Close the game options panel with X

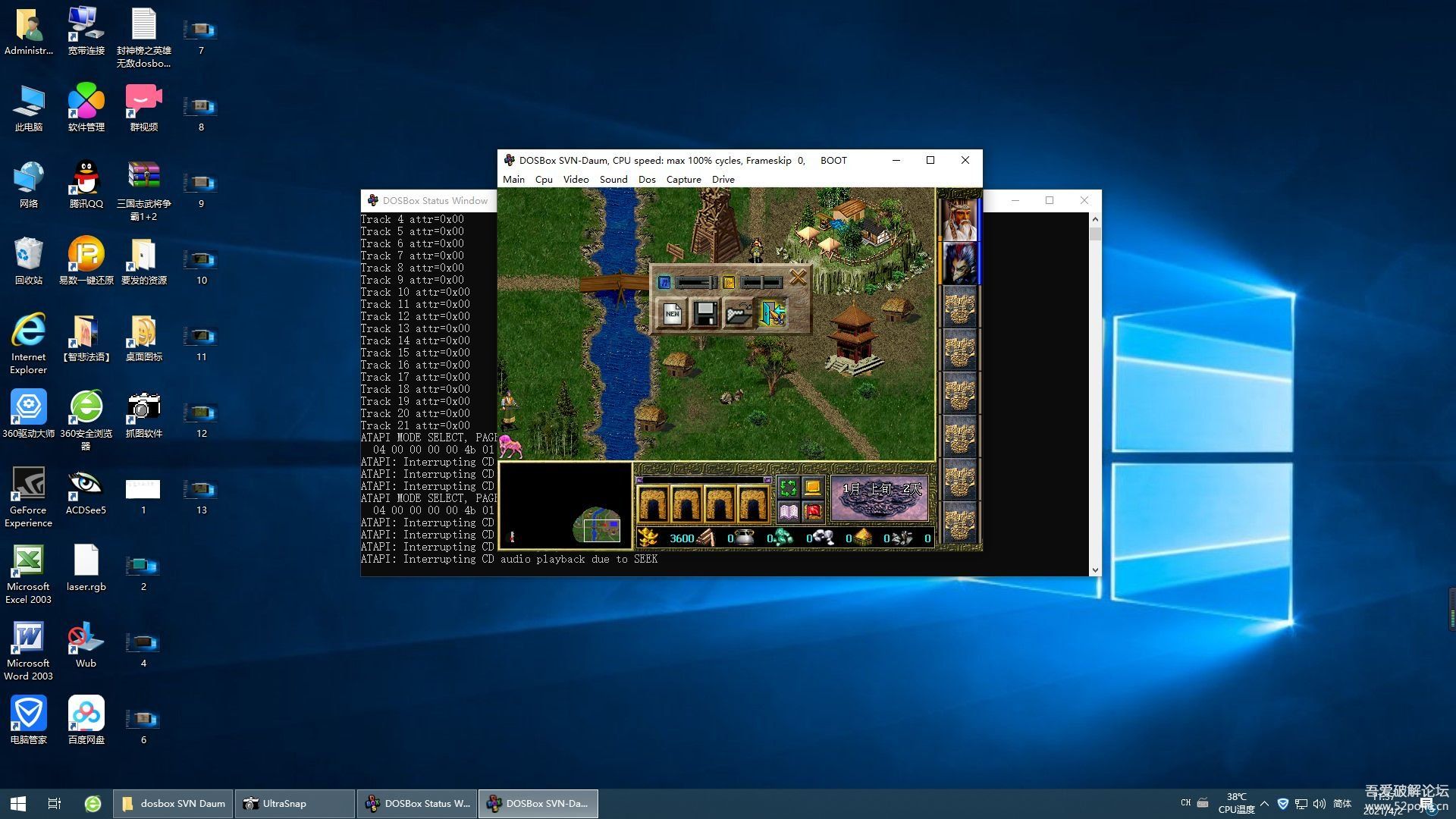(x=798, y=278)
